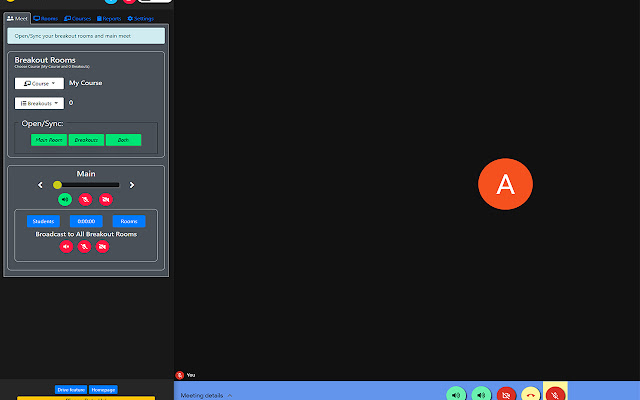Open the Breakouts dropdown
The image size is (640, 400).
pos(39,103)
